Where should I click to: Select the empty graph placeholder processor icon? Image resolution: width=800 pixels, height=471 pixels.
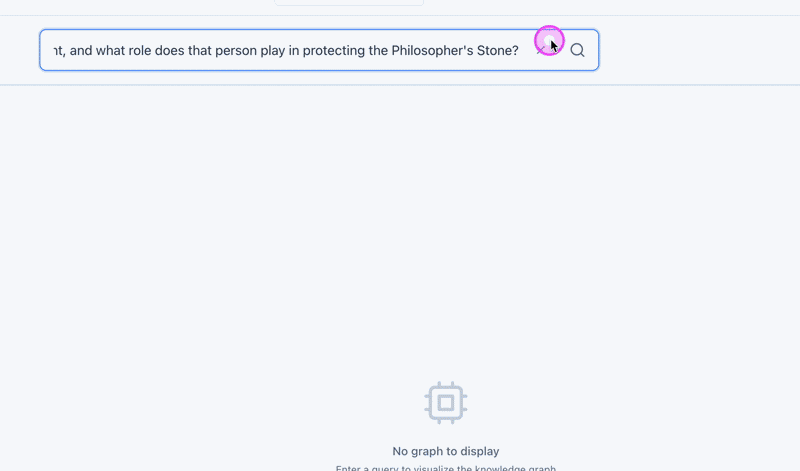click(x=445, y=403)
